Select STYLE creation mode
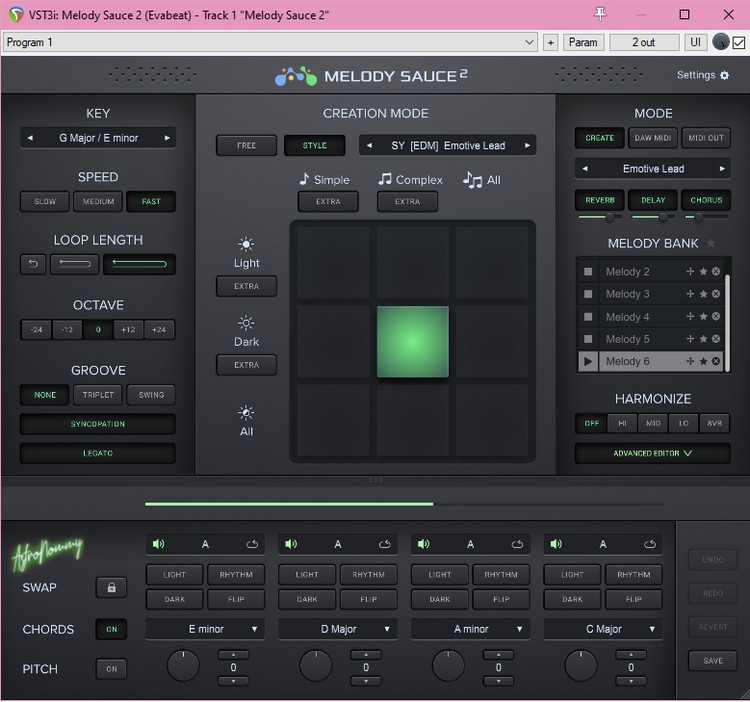750x702 pixels. coord(314,145)
